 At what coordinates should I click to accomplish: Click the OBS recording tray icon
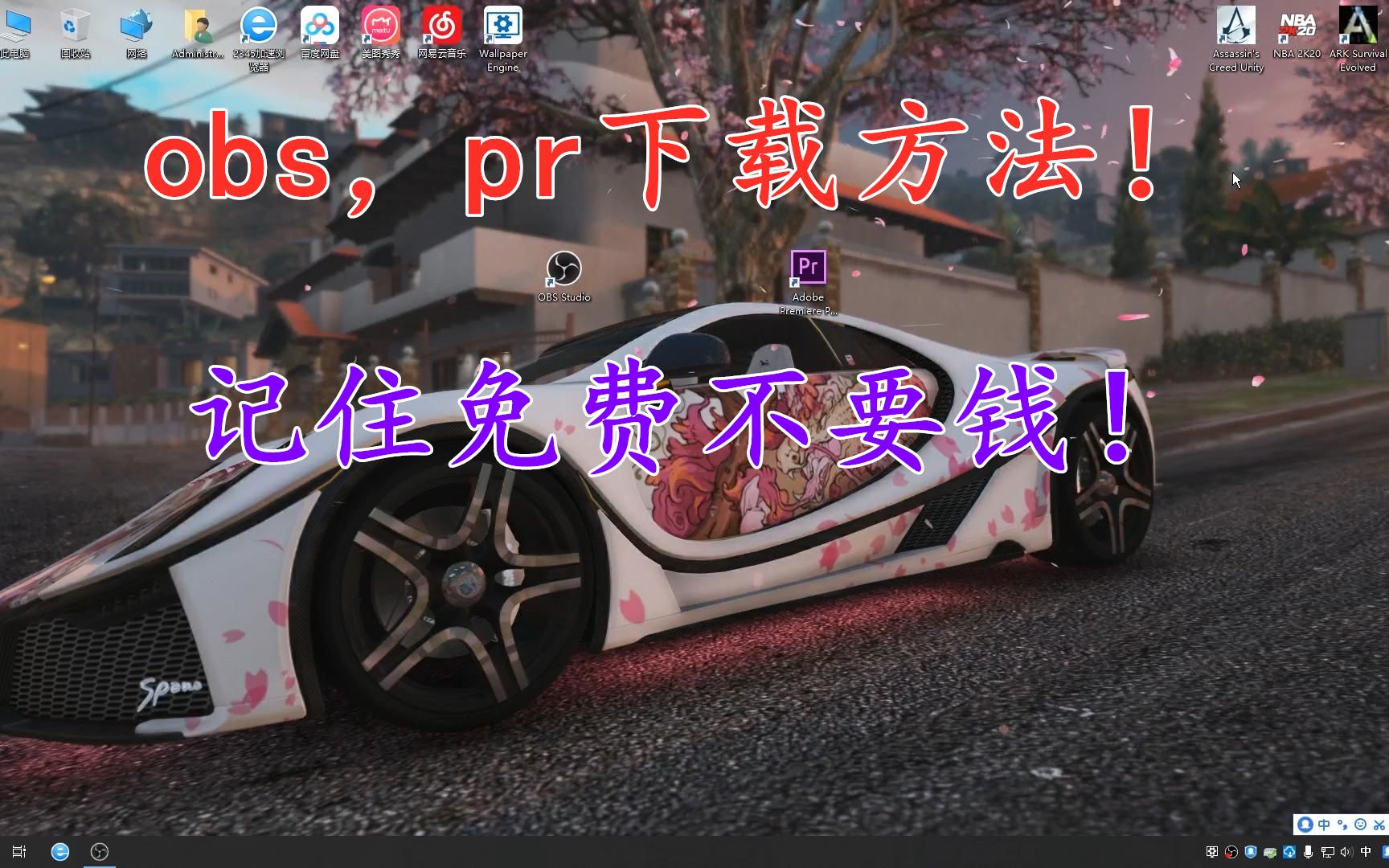(x=1231, y=852)
